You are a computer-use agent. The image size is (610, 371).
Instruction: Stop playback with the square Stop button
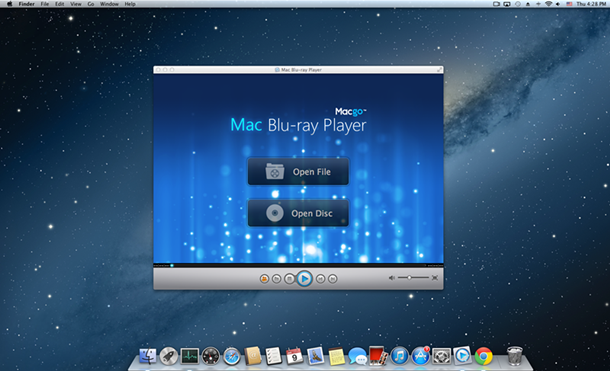coord(289,278)
